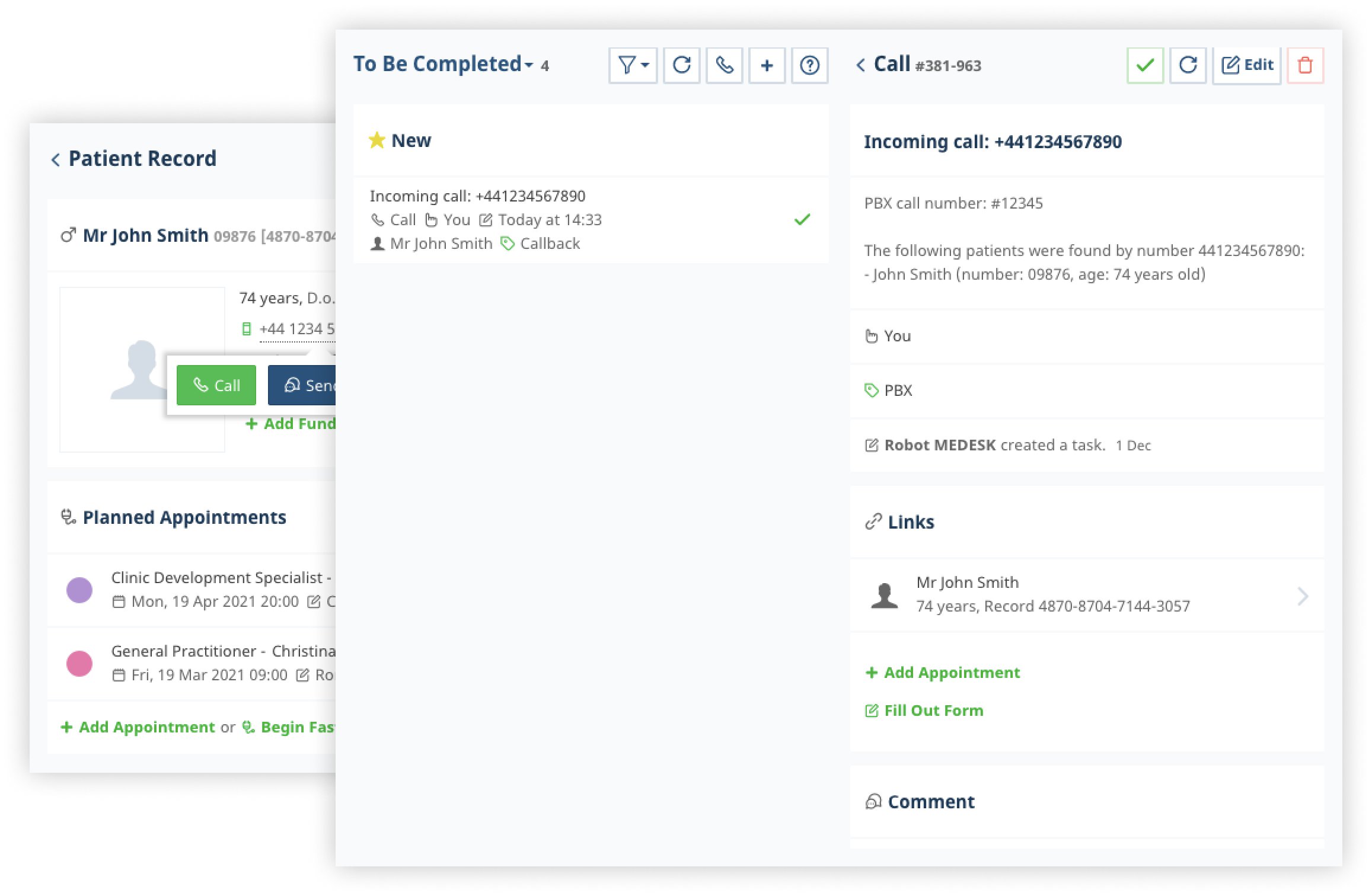Image resolution: width=1372 pixels, height=896 pixels.
Task: Open help question mark icon
Action: [x=809, y=65]
